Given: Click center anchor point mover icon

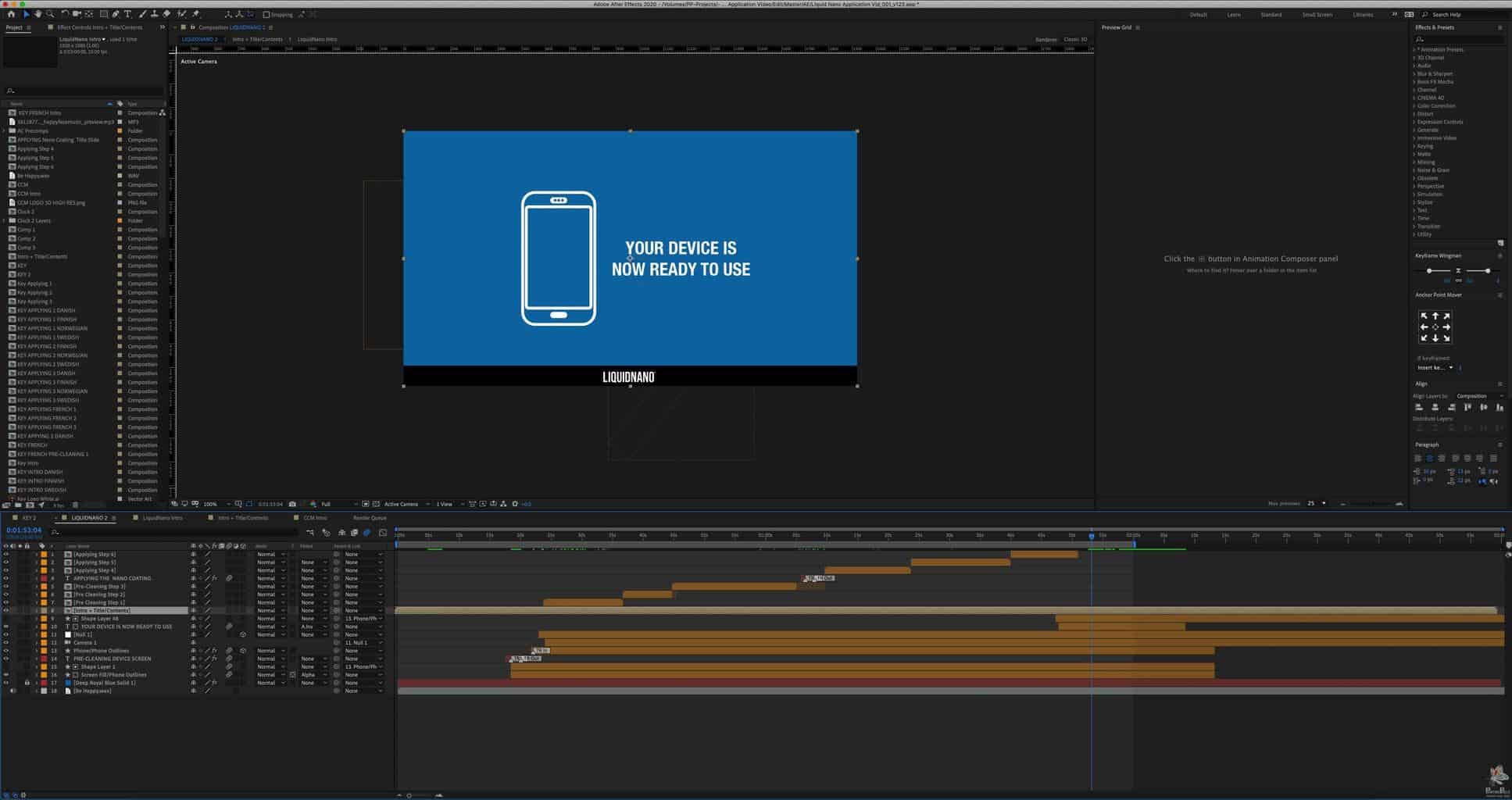Looking at the screenshot, I should point(1435,327).
